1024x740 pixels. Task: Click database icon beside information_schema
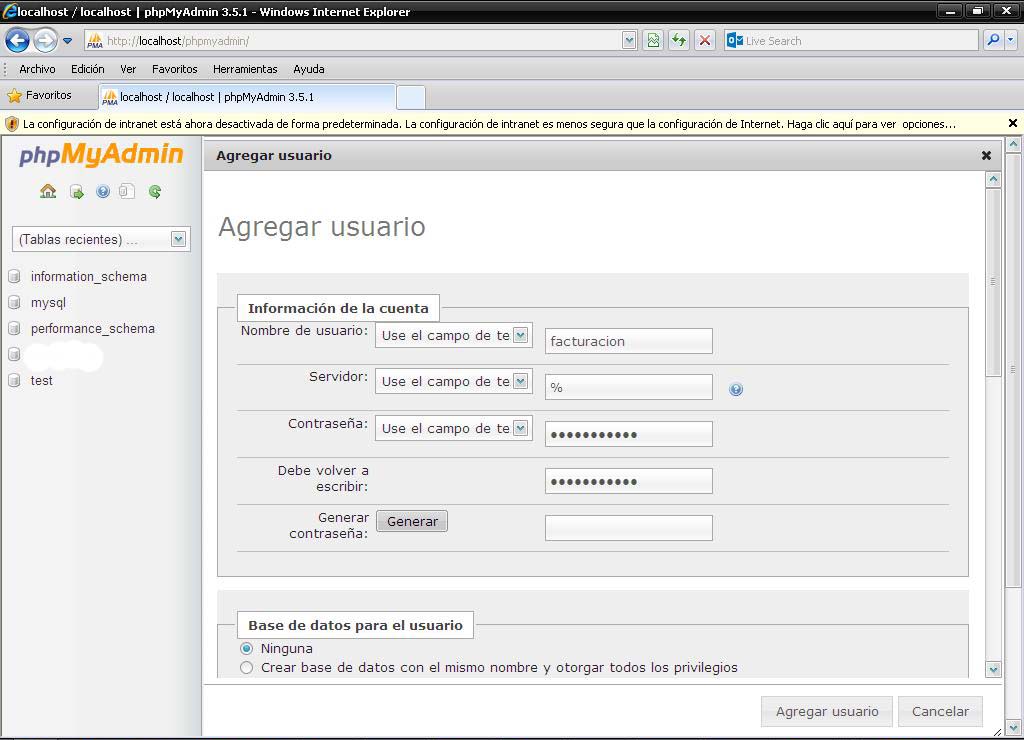point(14,276)
